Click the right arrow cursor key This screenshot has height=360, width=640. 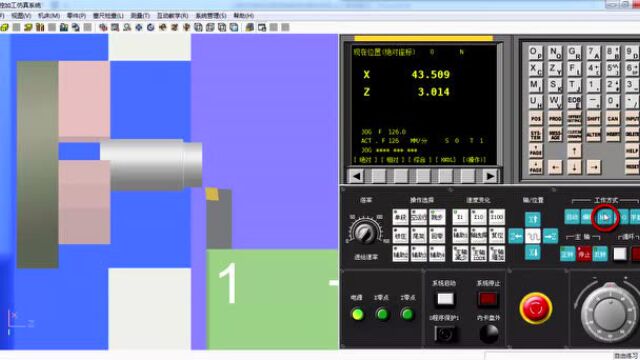pos(593,167)
